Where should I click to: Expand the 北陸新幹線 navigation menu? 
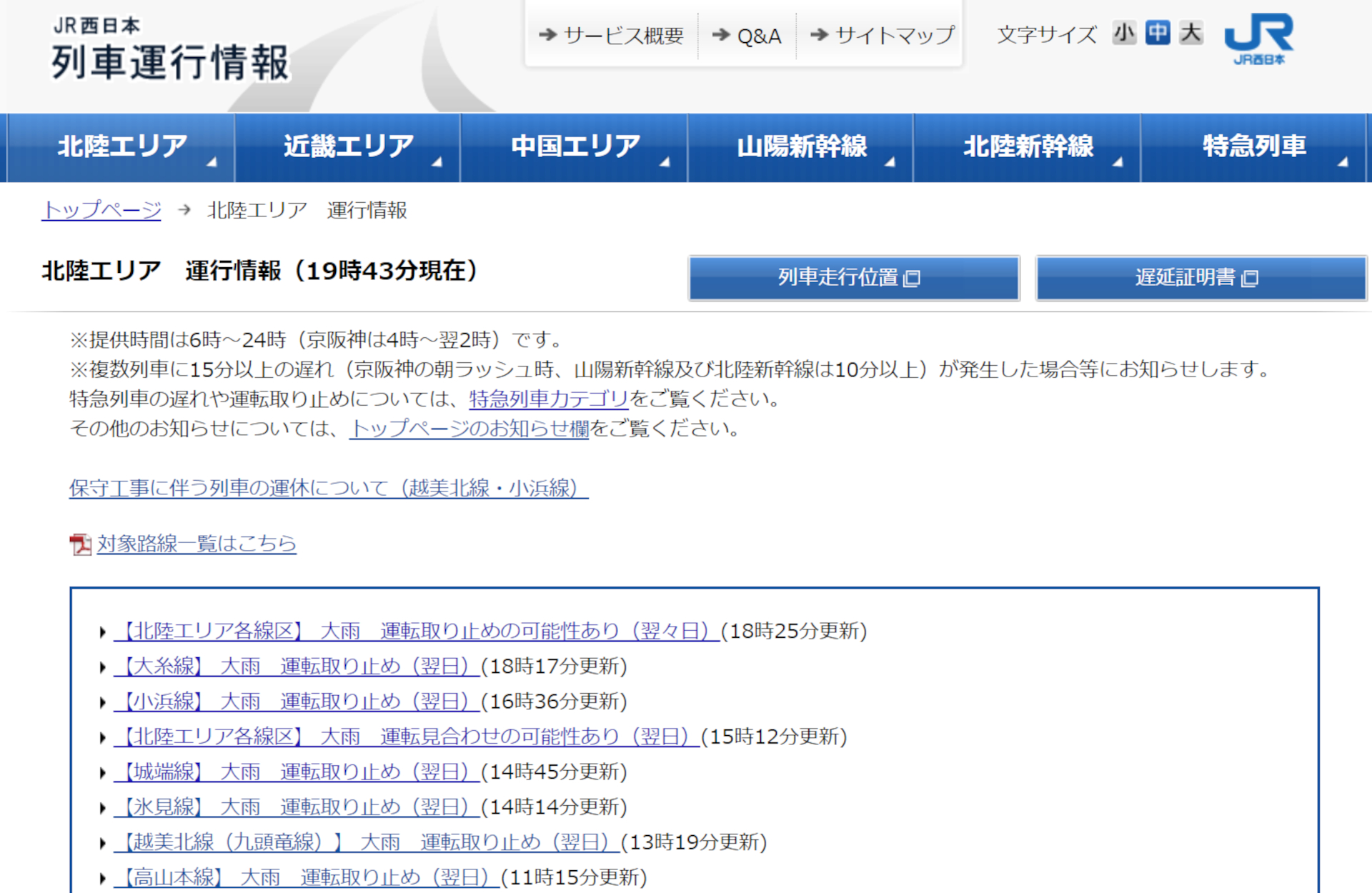pos(1028,147)
